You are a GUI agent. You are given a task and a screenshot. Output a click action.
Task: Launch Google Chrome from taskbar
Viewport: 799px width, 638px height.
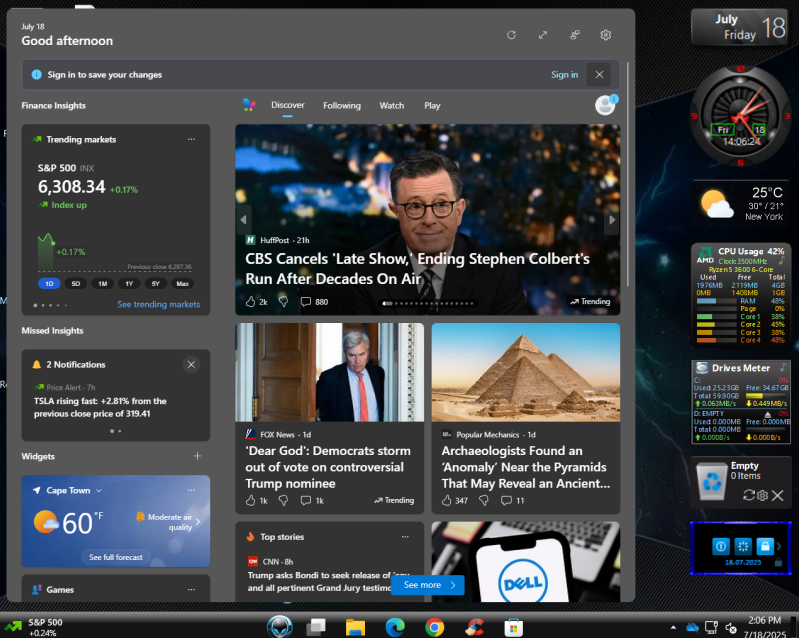pyautogui.click(x=435, y=627)
